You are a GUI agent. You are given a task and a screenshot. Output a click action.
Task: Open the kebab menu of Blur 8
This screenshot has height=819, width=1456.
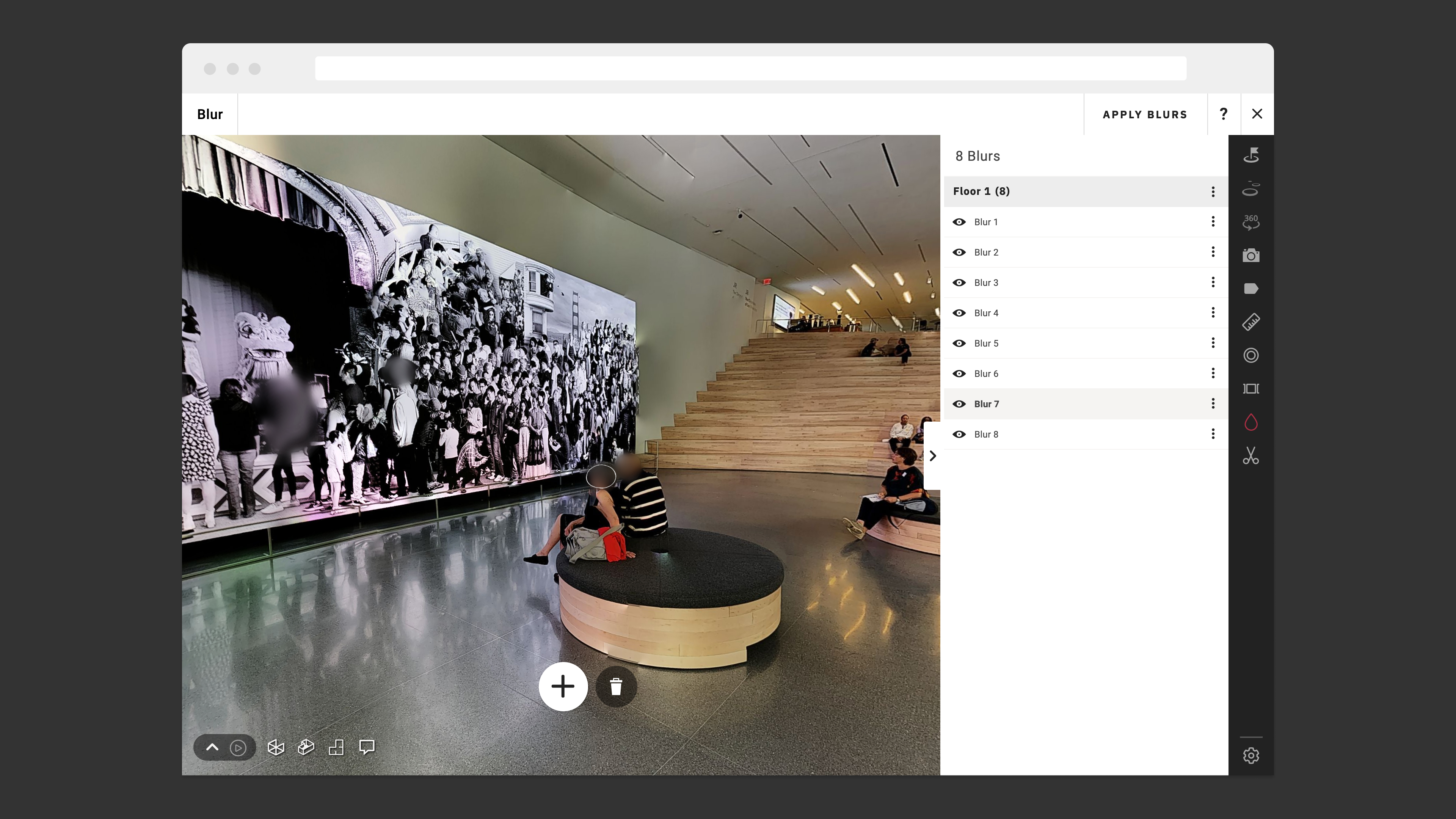(1213, 434)
